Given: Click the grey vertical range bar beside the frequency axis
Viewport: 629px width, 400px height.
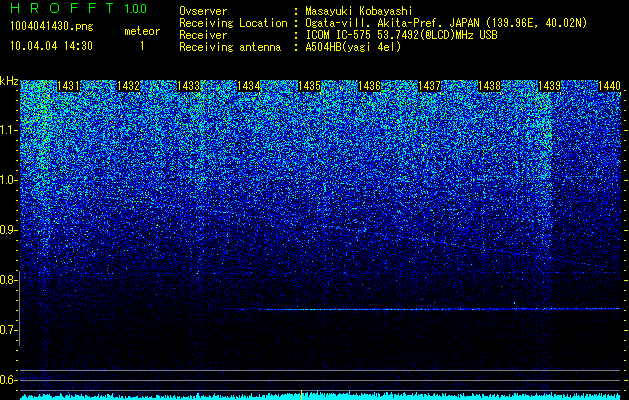Looking at the screenshot, I should pos(19,309).
